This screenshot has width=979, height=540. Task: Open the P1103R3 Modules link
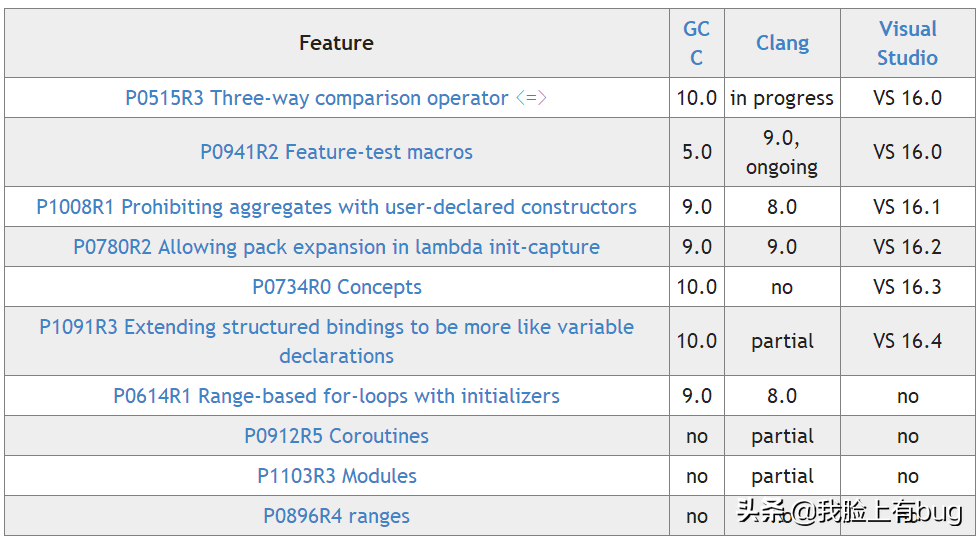tap(336, 476)
